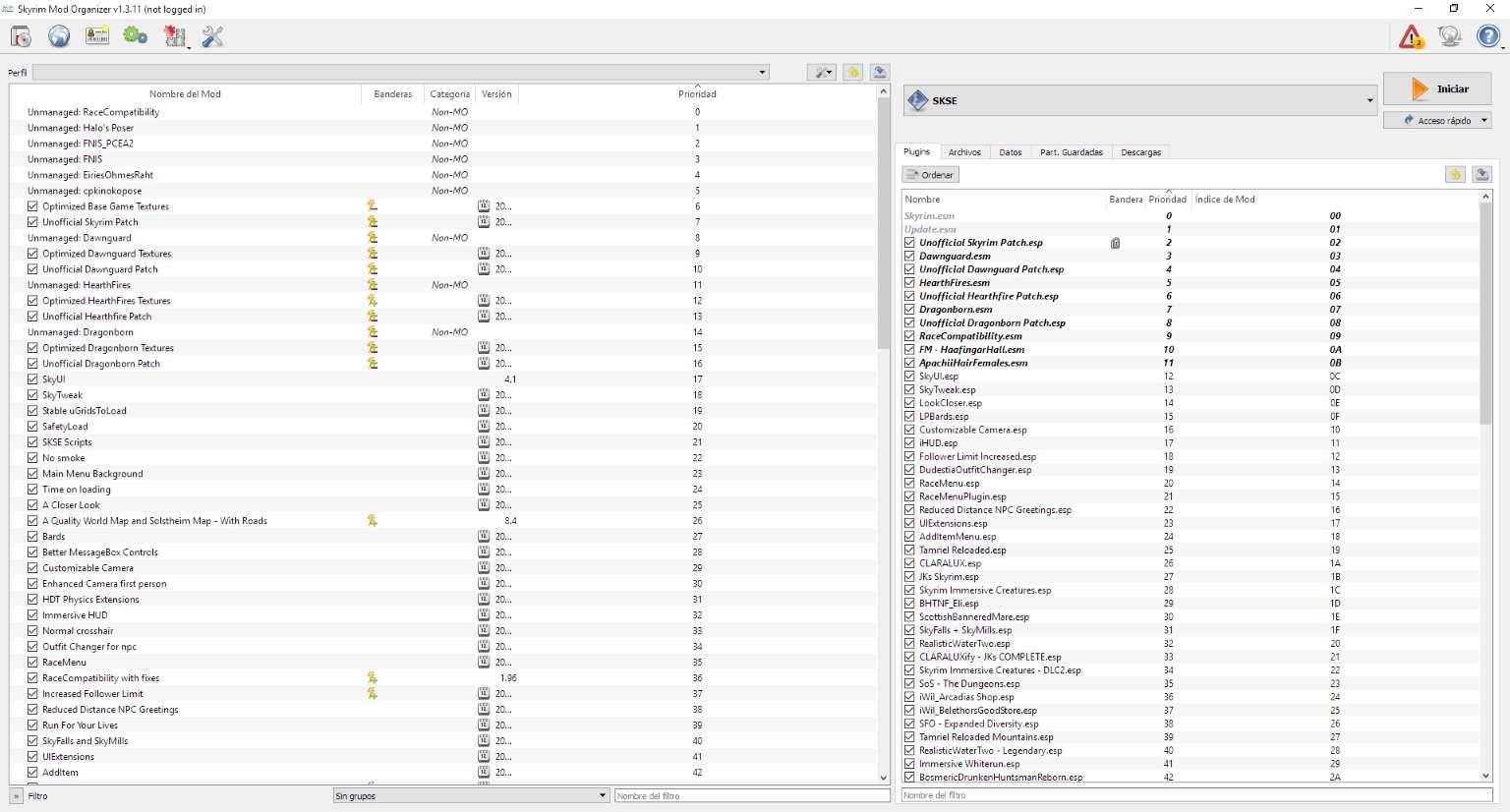Disable the RaceMenu.esp plugin
The width and height of the screenshot is (1510, 812).
pos(909,483)
